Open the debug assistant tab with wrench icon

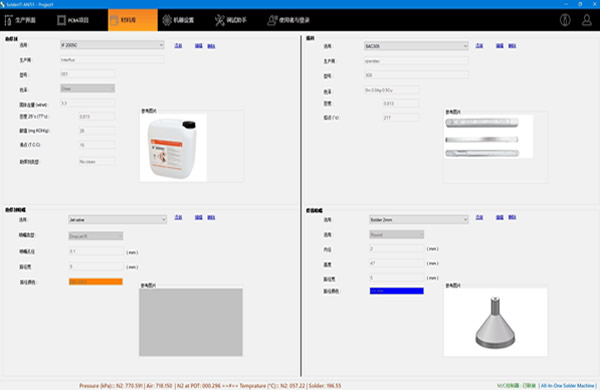230,20
